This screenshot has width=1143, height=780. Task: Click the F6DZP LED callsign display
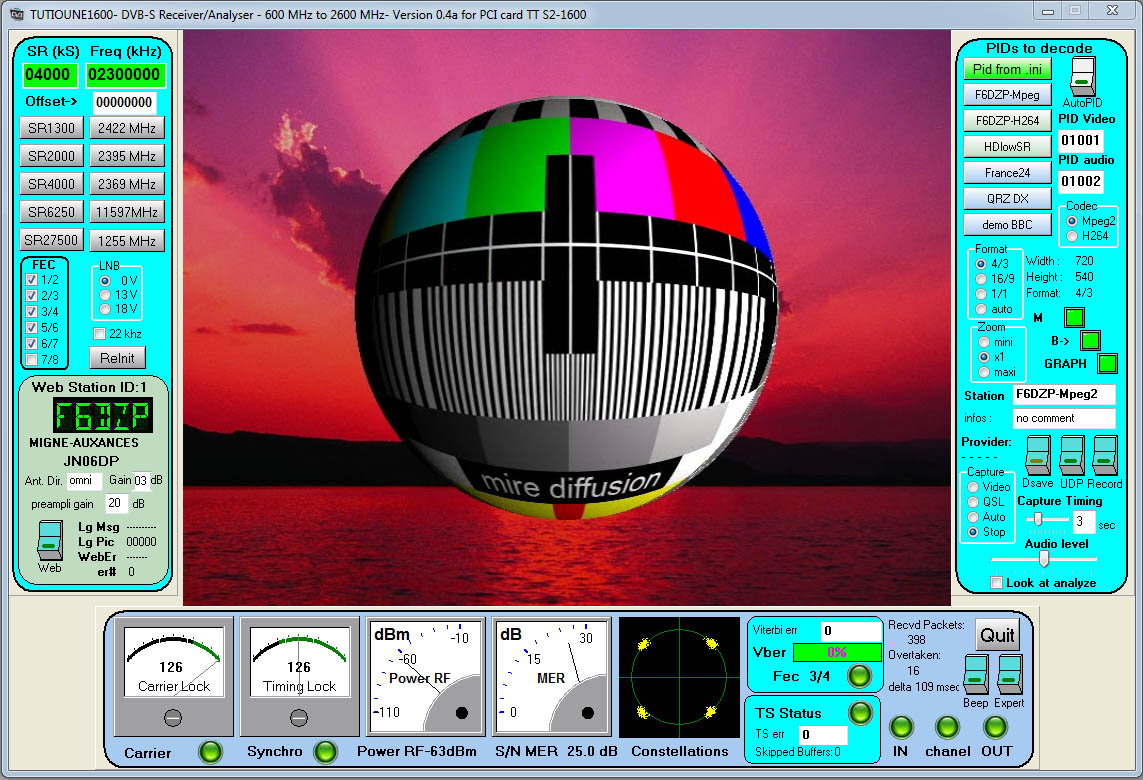[102, 416]
